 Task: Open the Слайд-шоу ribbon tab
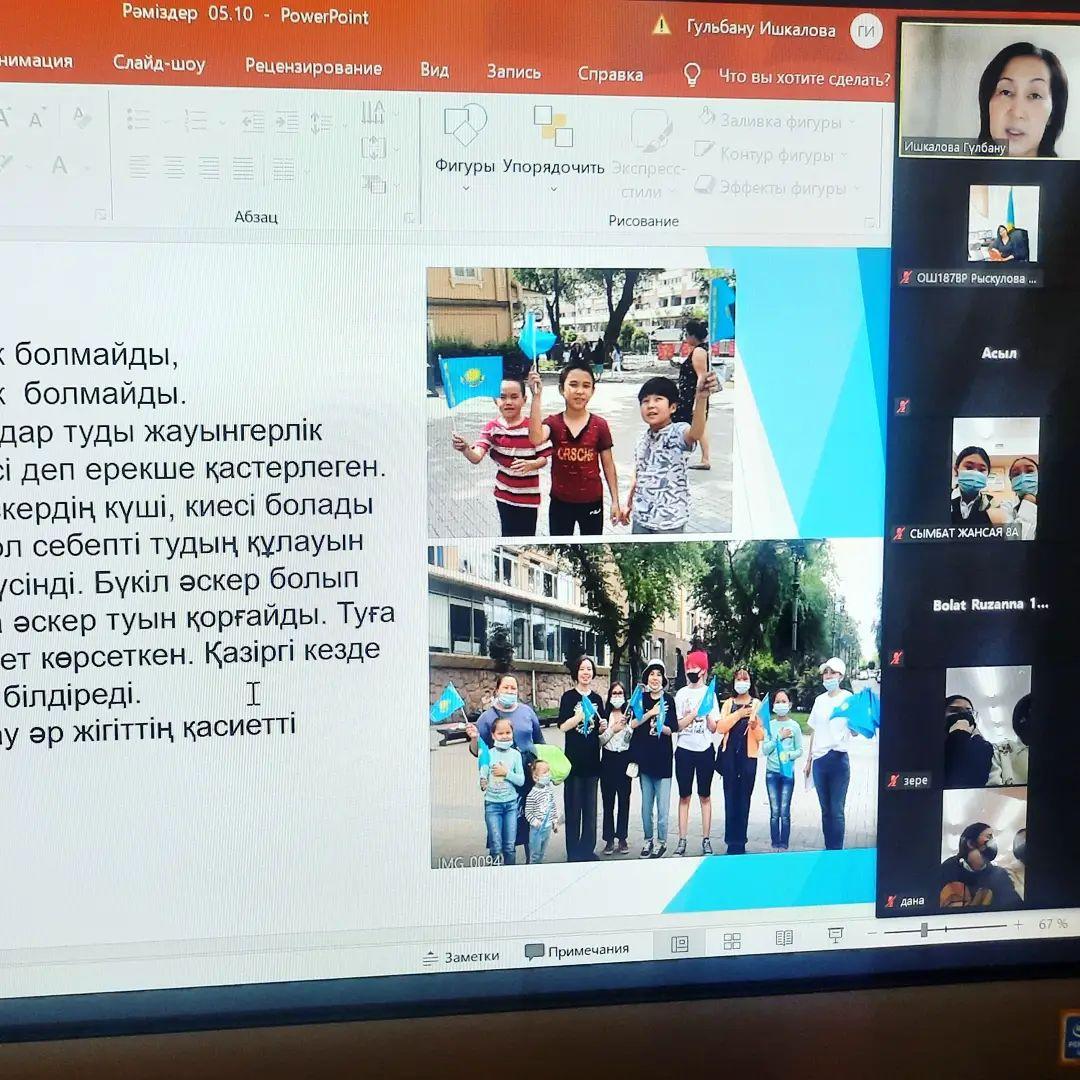point(159,64)
